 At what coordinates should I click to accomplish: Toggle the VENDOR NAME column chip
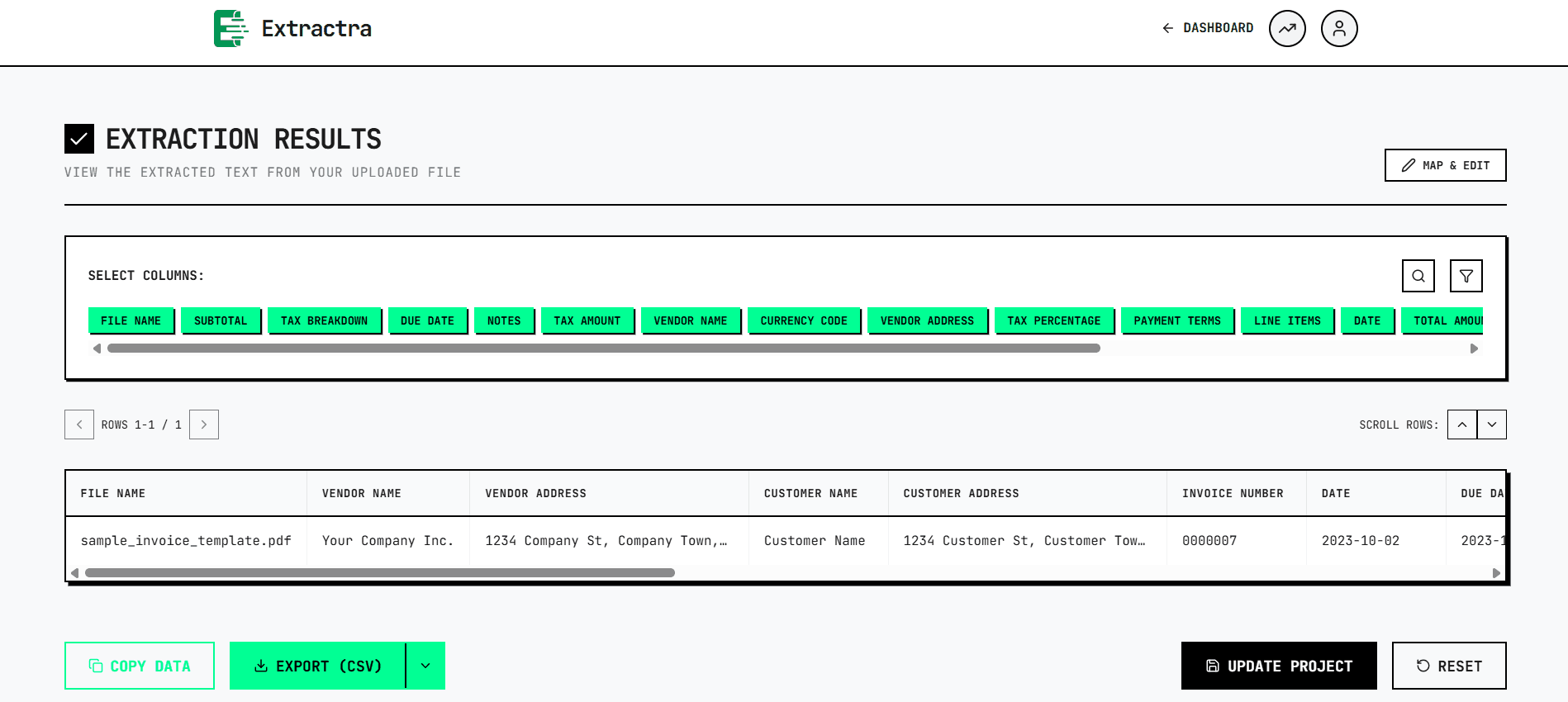pyautogui.click(x=691, y=320)
